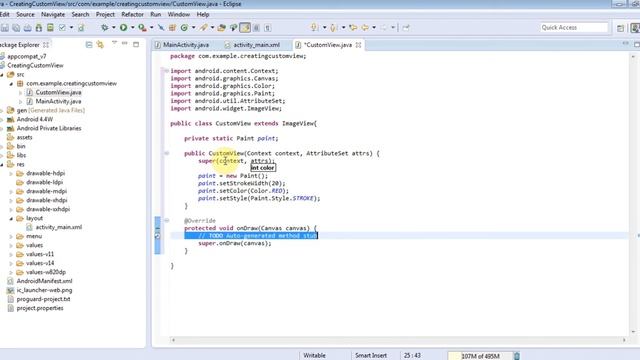
Task: Click the Open Type icon
Action: click(222, 28)
